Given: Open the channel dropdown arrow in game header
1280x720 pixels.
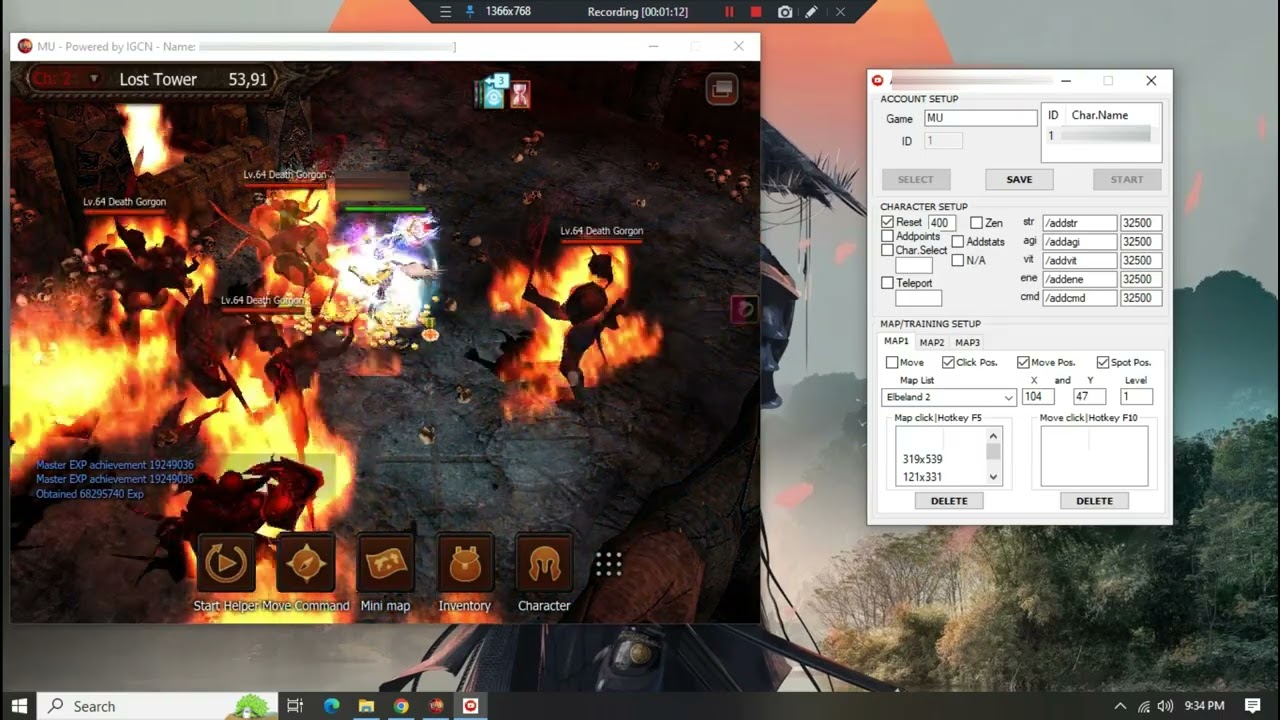Looking at the screenshot, I should tap(94, 78).
